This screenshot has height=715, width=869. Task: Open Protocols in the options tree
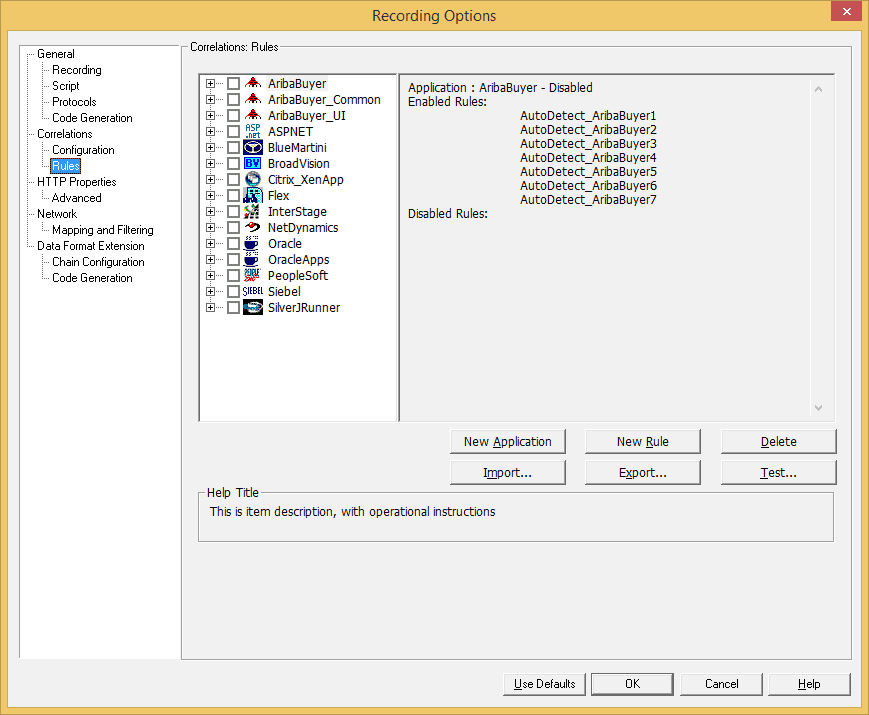[x=74, y=102]
